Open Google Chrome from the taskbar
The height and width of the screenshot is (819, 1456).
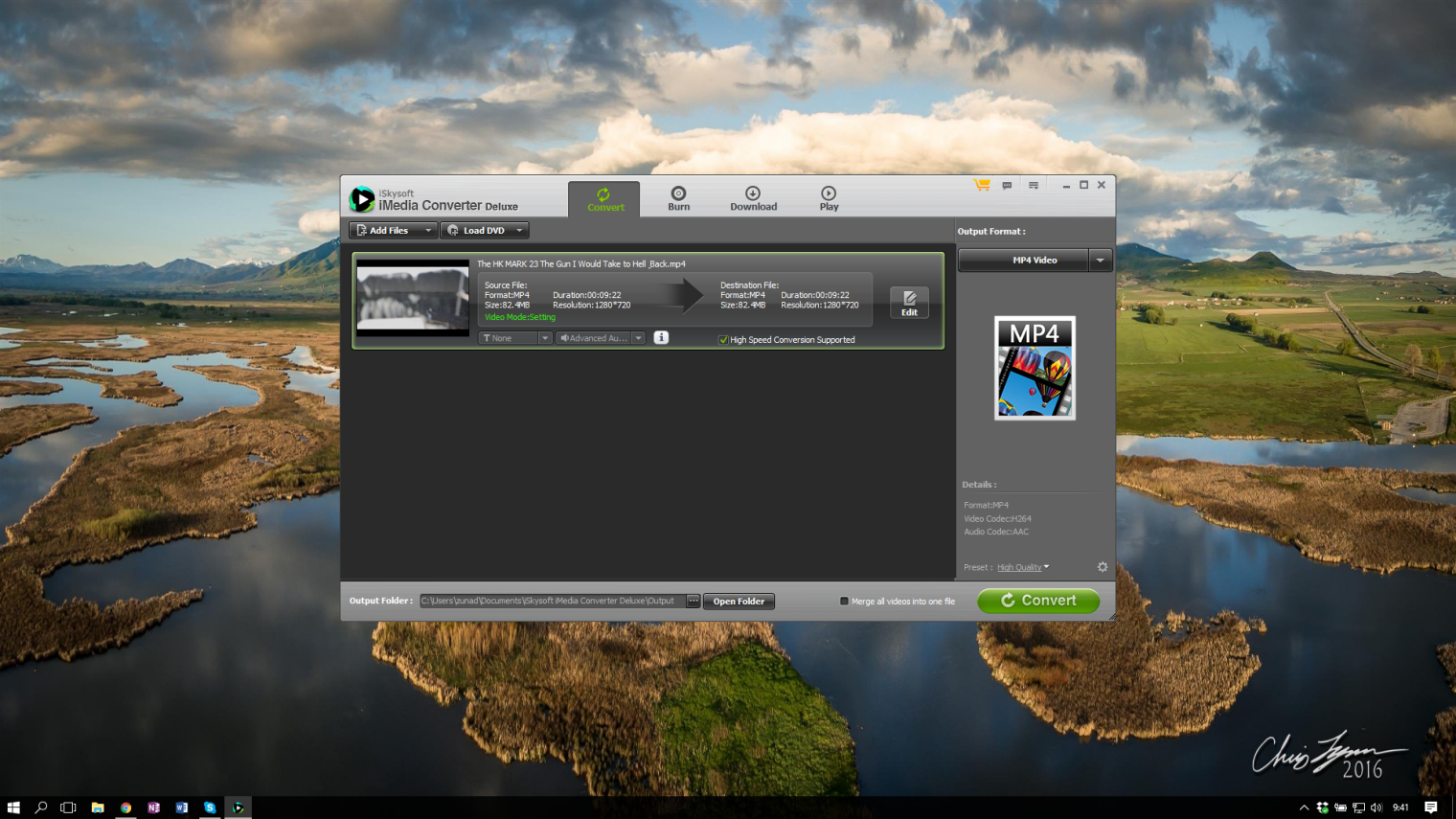[x=125, y=808]
